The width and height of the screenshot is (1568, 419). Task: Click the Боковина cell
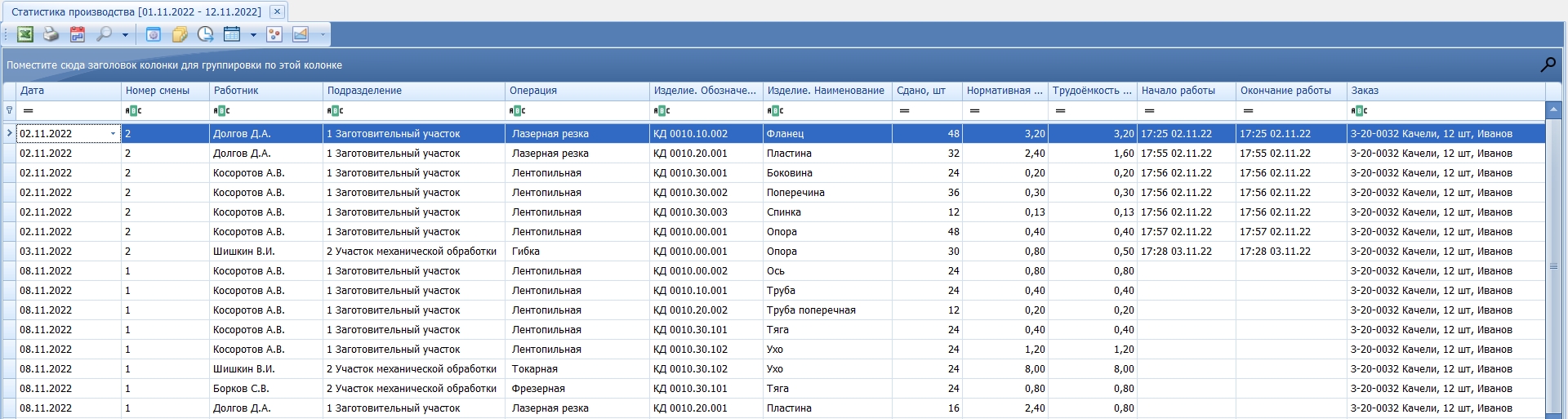(x=827, y=172)
